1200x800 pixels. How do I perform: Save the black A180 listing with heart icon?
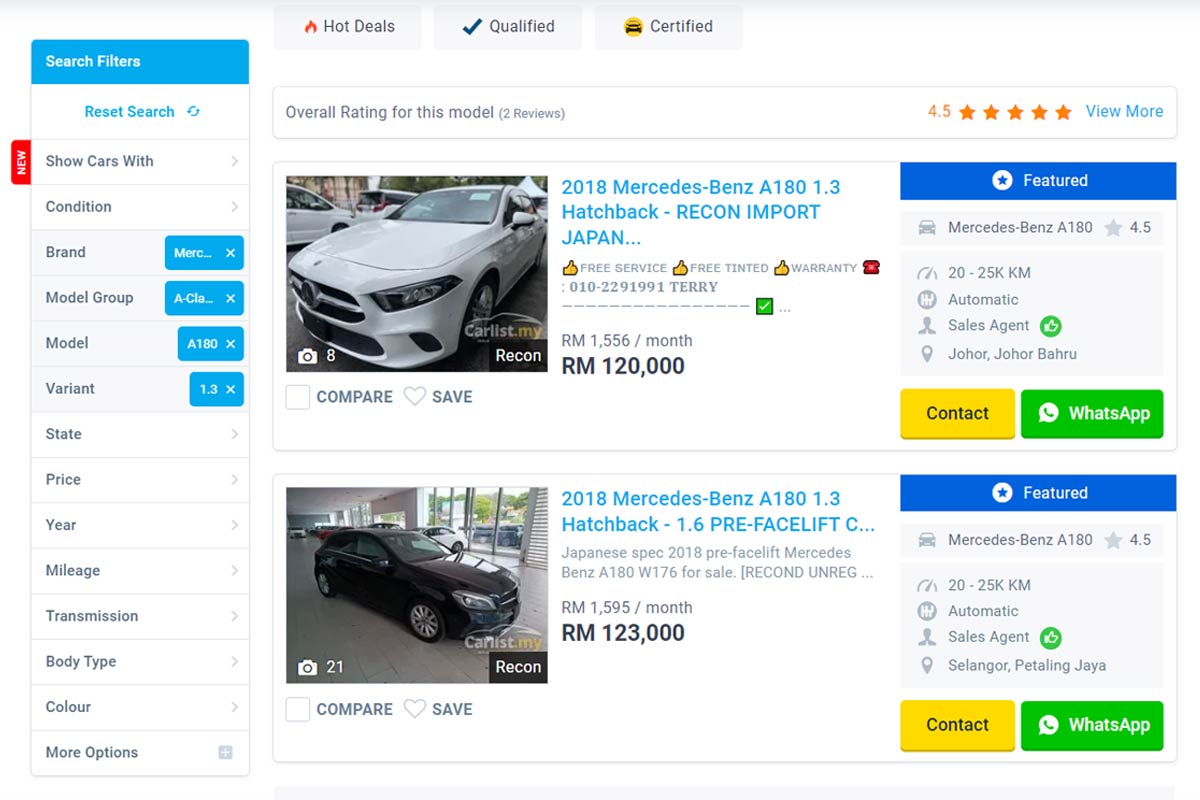pos(415,709)
